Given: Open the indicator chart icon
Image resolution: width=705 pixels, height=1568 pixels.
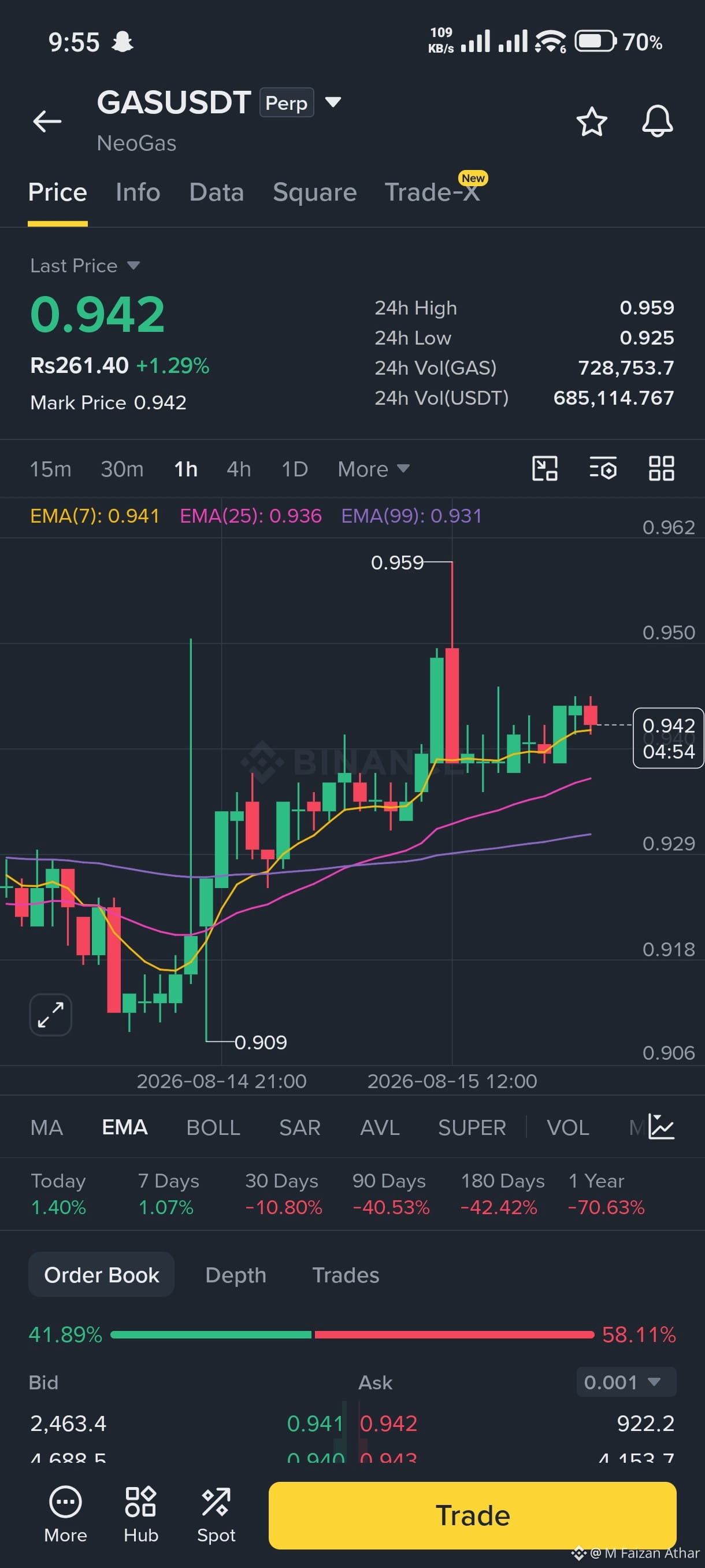Looking at the screenshot, I should tap(661, 1127).
